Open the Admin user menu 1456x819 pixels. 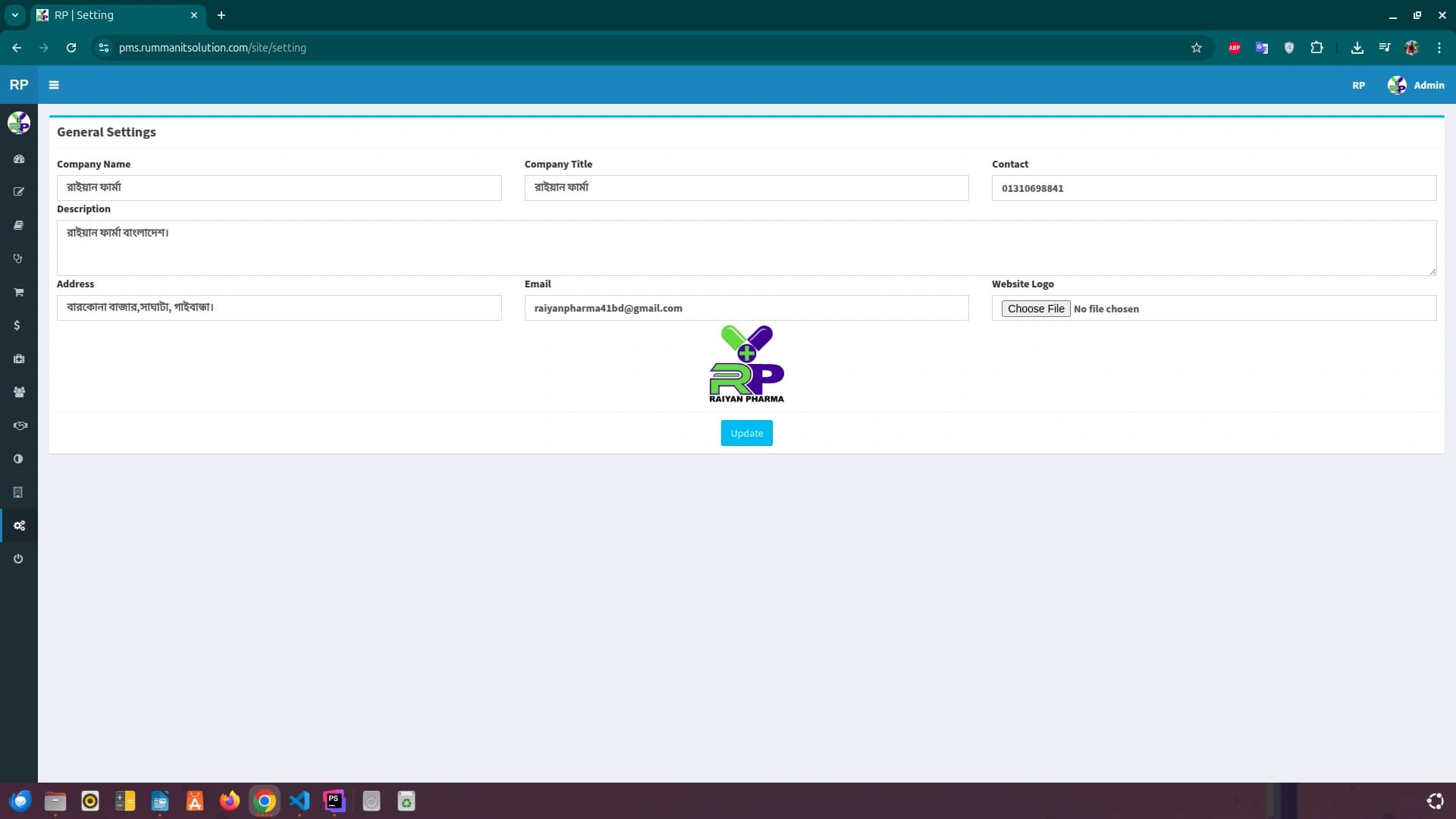click(x=1416, y=85)
